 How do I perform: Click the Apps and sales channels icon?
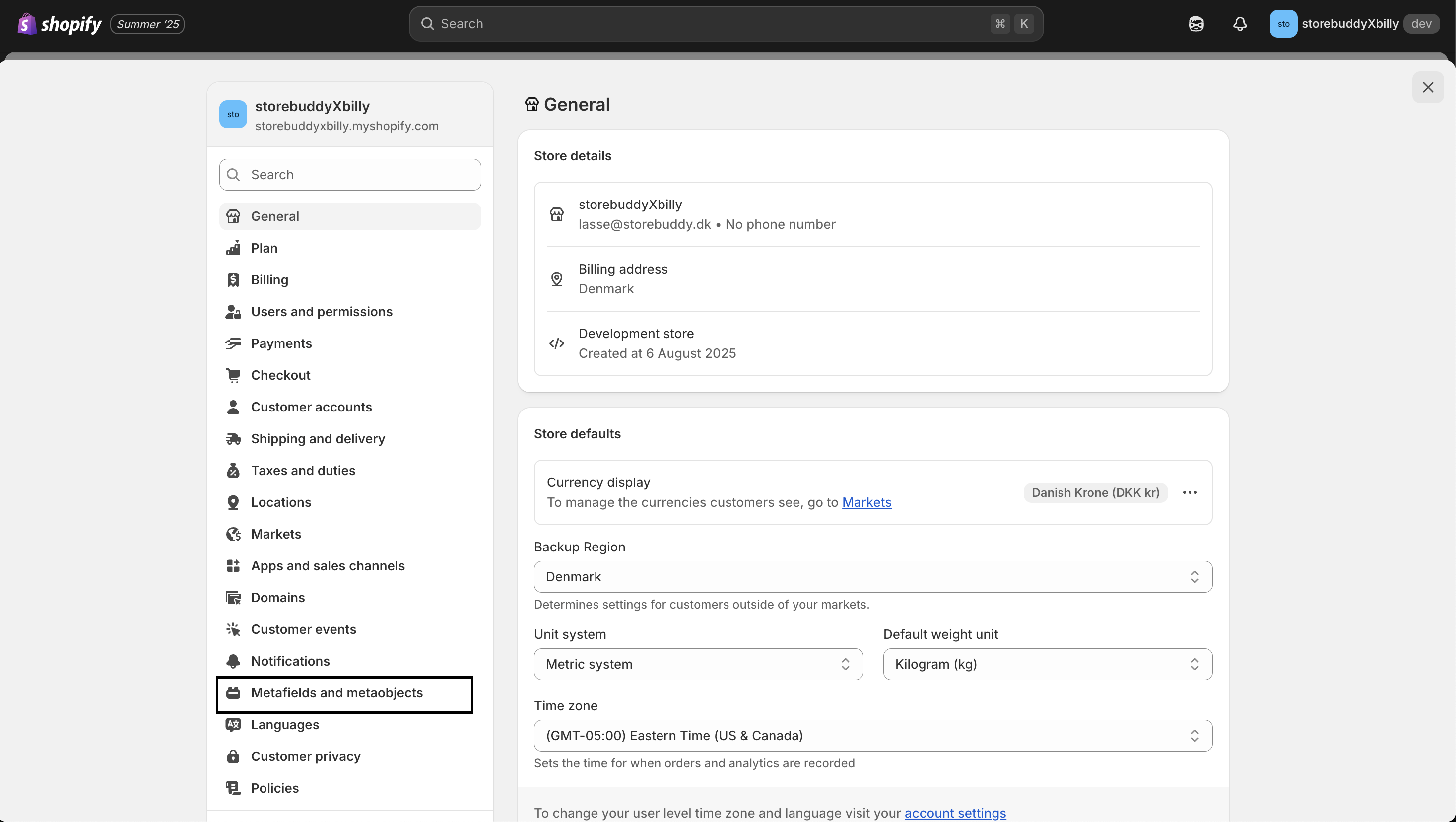233,566
